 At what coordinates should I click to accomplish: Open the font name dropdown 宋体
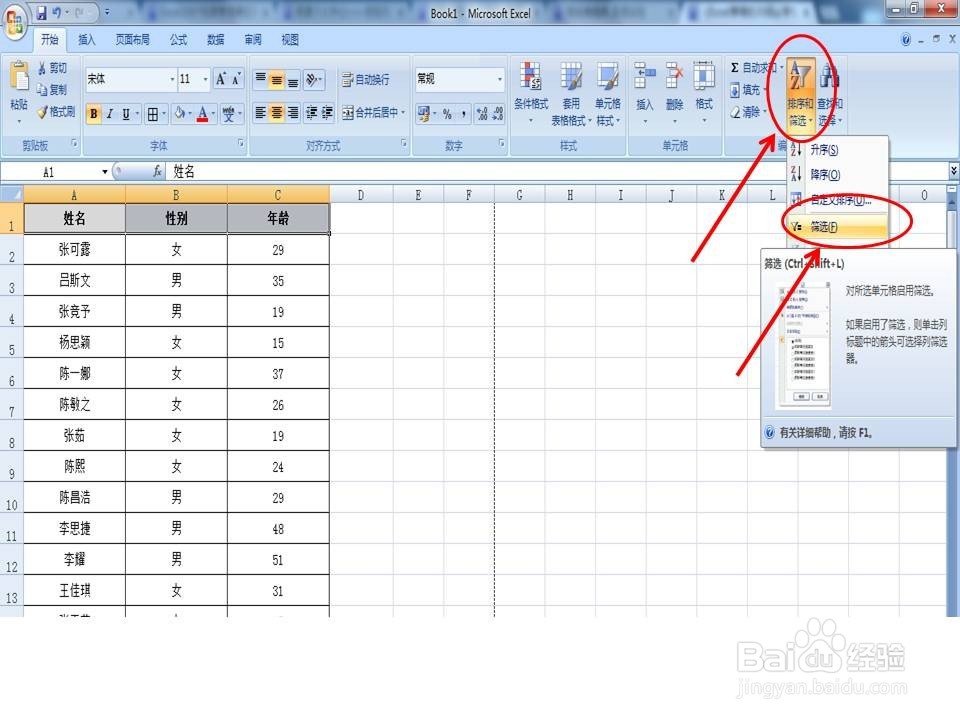click(172, 79)
